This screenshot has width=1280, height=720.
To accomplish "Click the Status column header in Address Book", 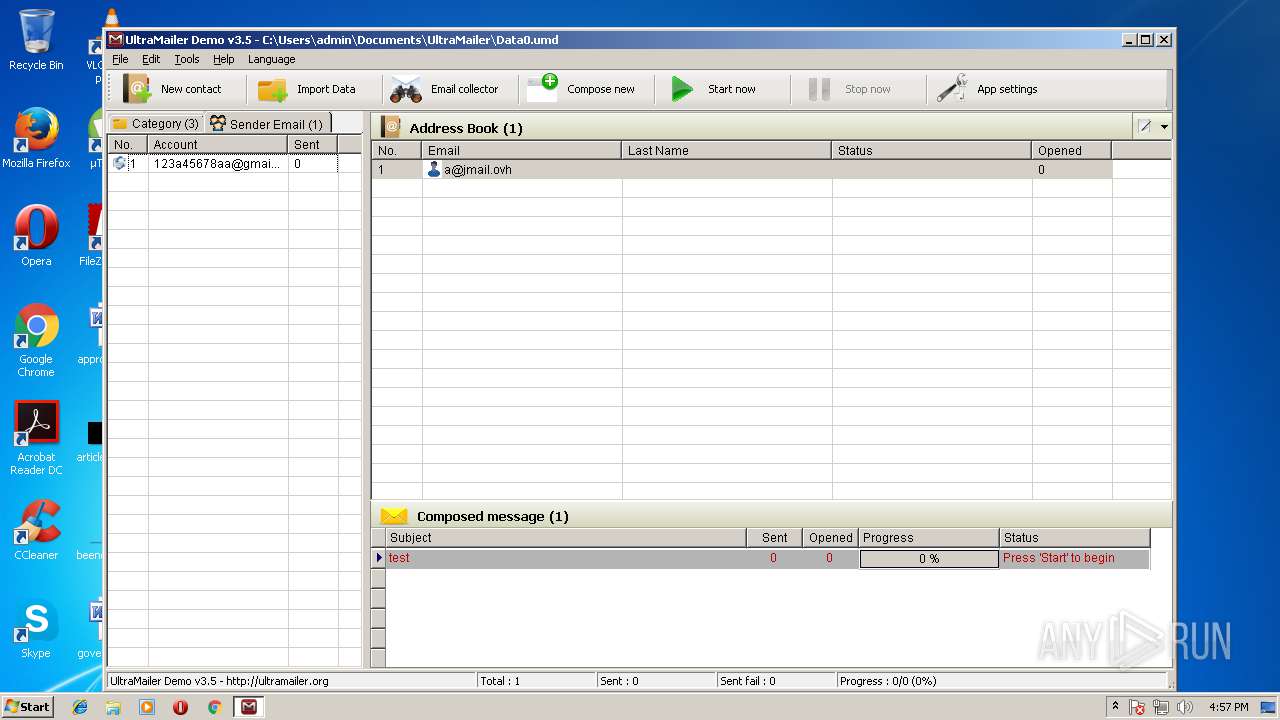I will pos(932,150).
